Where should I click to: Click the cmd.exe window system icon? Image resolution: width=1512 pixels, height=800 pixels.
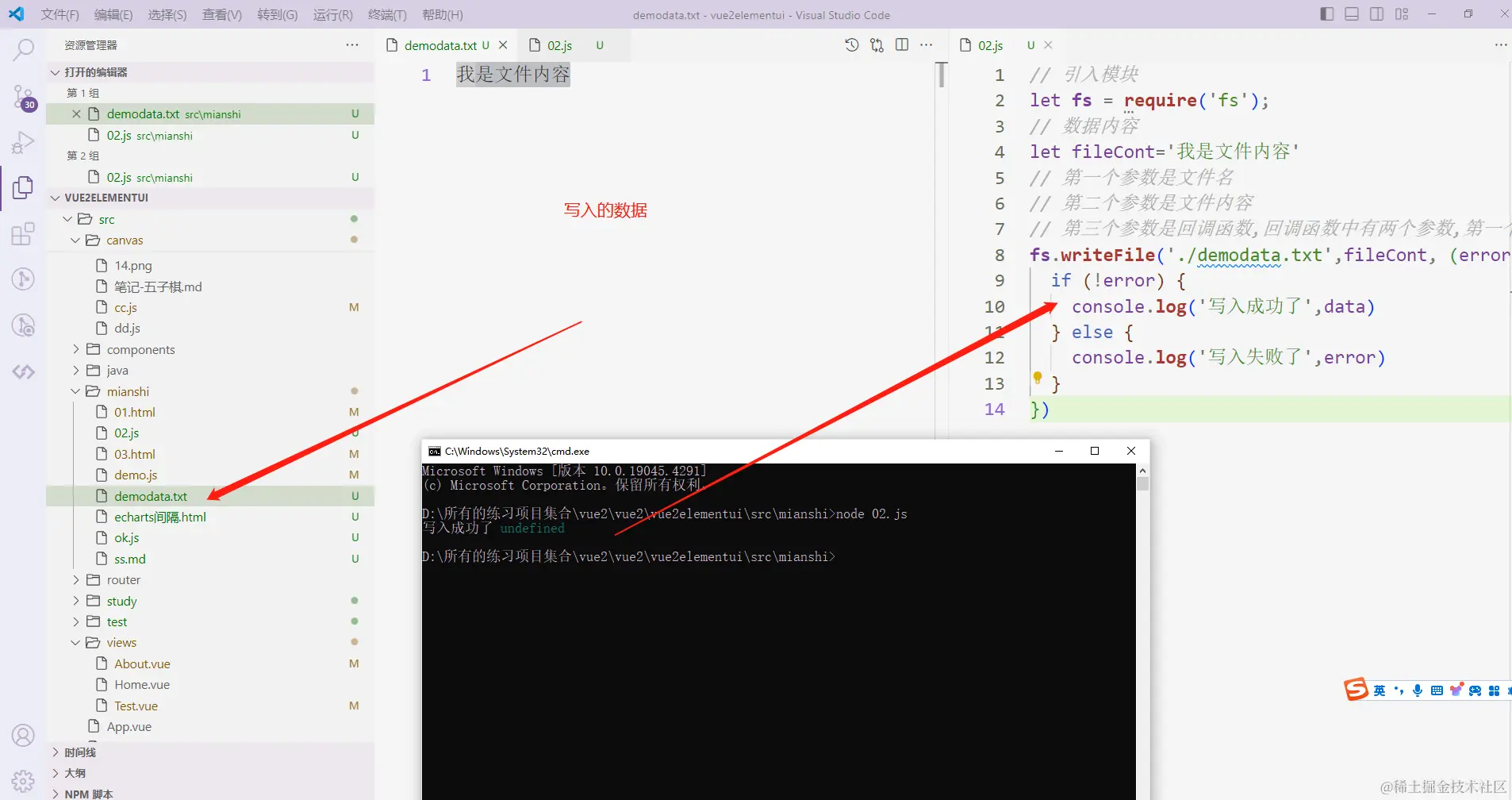point(434,451)
